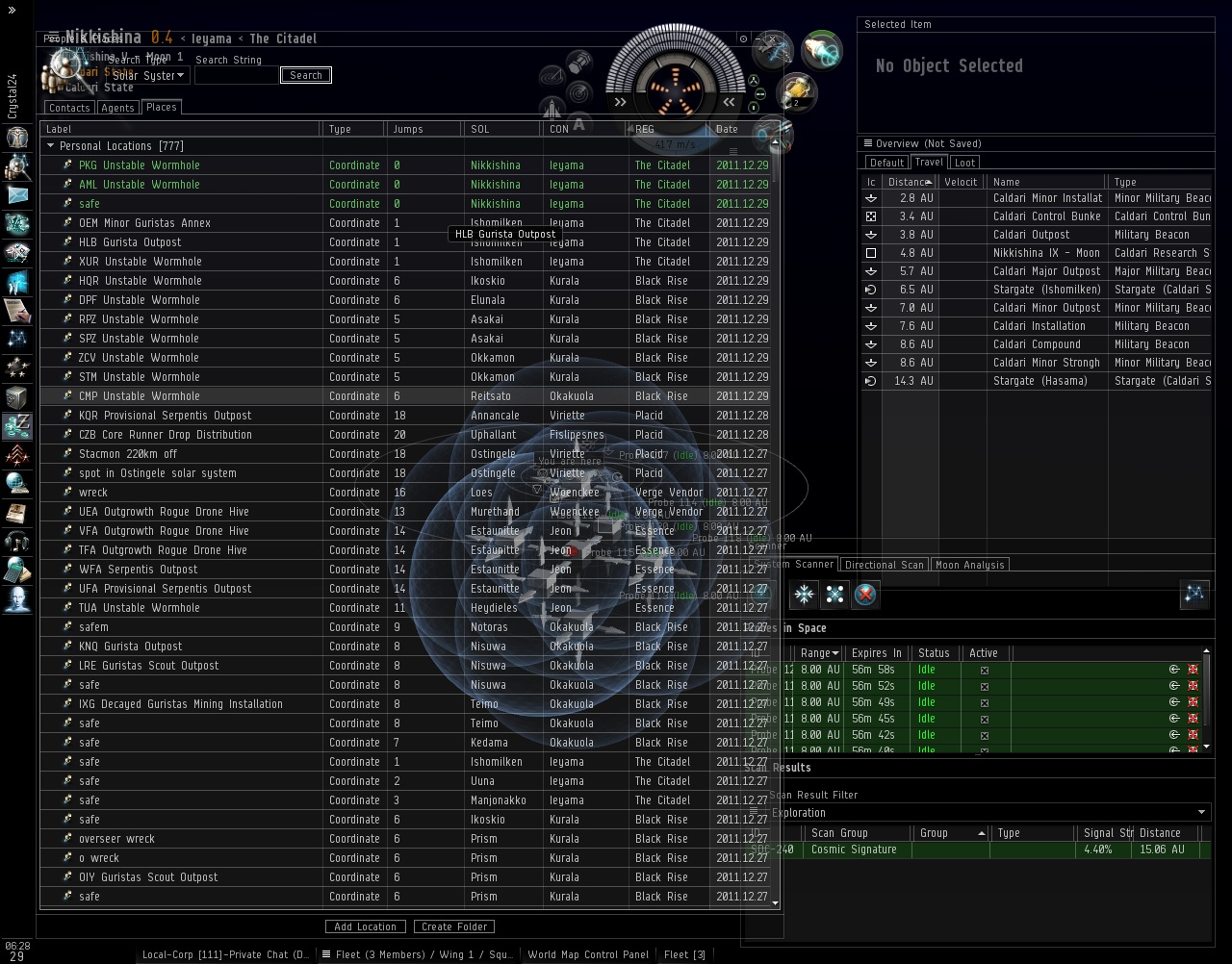Image resolution: width=1232 pixels, height=964 pixels.
Task: Sort locations by the Jumps column header
Action: [423, 129]
